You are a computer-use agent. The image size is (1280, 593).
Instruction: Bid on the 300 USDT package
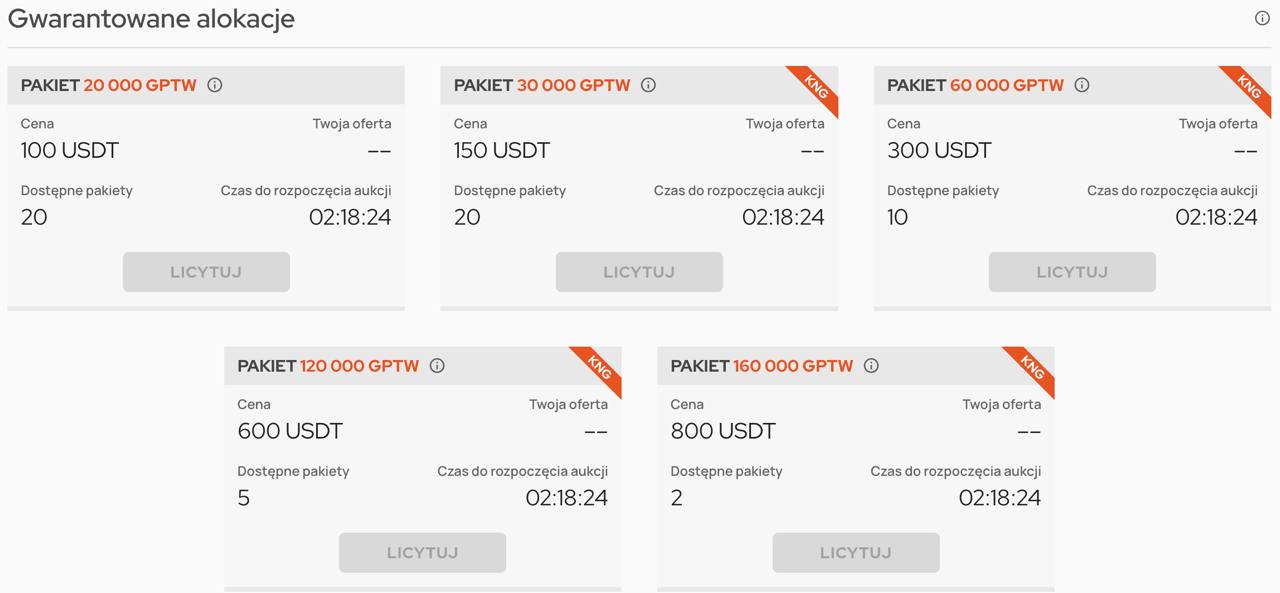[1072, 272]
